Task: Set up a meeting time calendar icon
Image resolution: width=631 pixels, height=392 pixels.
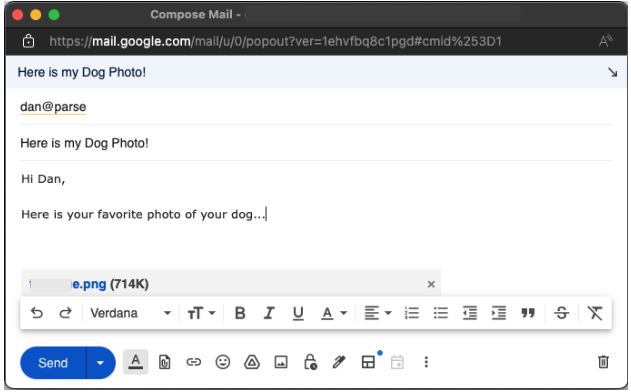Action: click(397, 362)
